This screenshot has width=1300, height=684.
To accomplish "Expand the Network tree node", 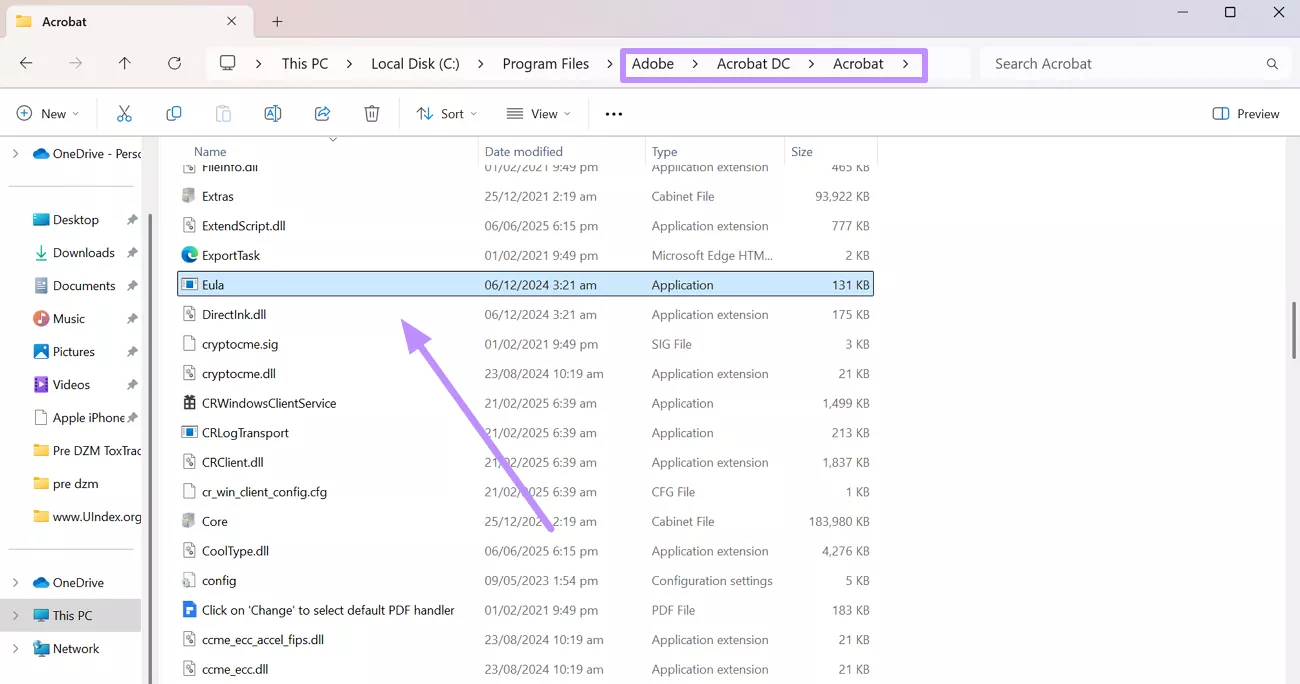I will [x=15, y=649].
